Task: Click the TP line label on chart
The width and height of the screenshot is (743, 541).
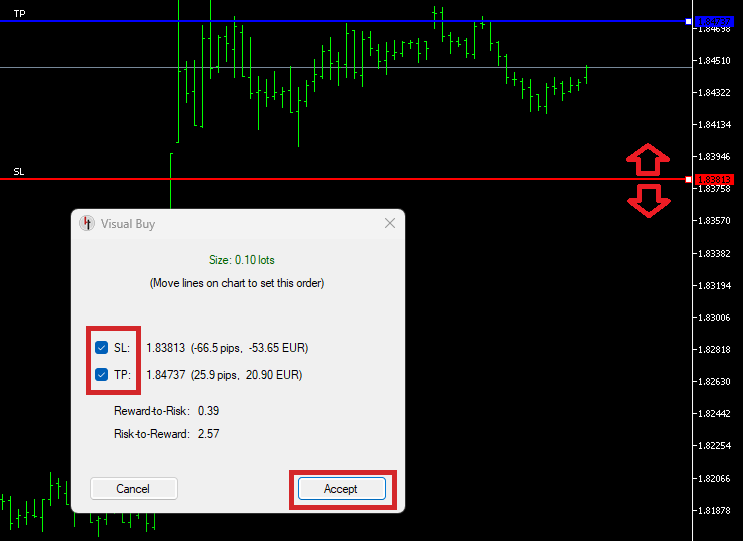Action: (x=19, y=14)
